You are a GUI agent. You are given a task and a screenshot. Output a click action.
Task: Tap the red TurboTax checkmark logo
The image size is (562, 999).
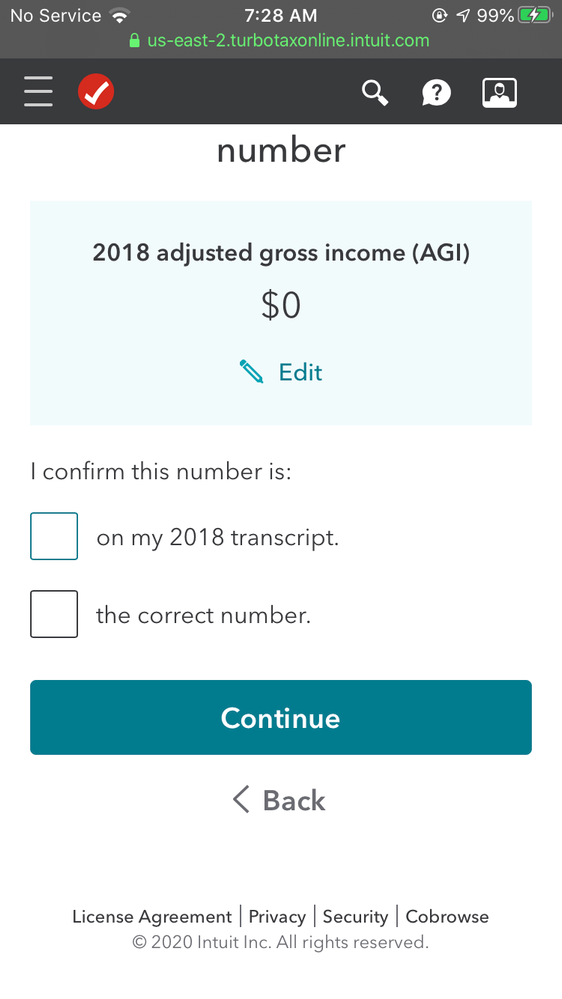(96, 92)
